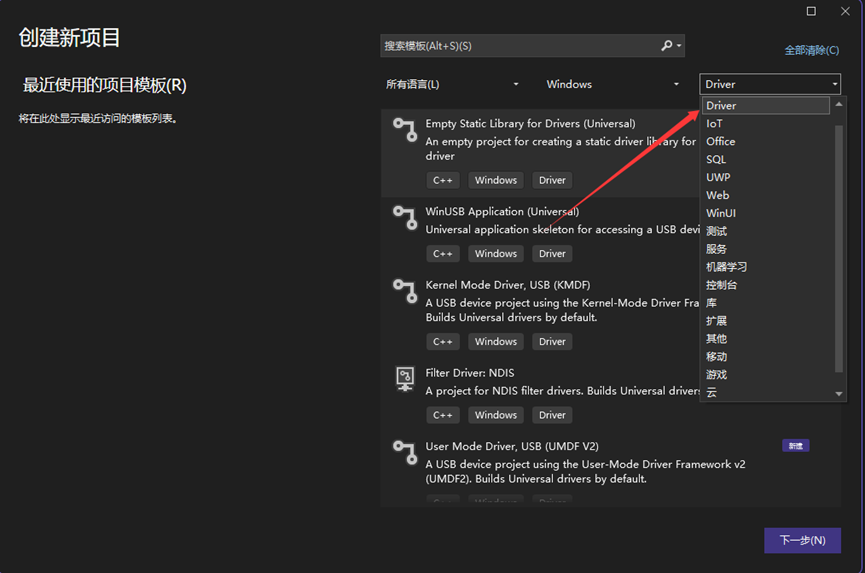Click the dropdown list scrollbar thumb
Image resolution: width=865 pixels, height=573 pixels.
839,249
